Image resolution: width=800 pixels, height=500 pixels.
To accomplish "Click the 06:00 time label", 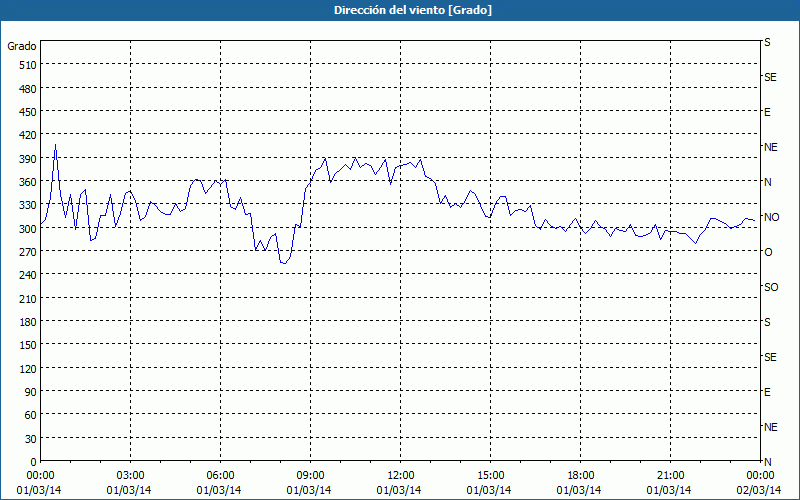I will [220, 476].
